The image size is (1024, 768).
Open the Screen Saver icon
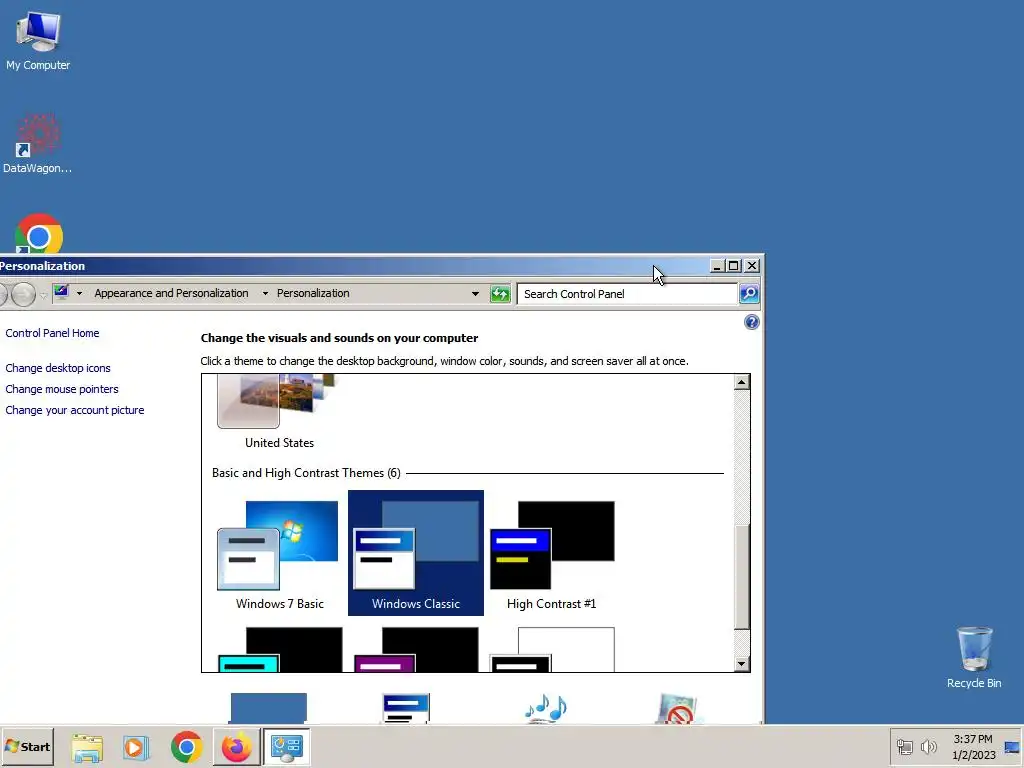click(x=677, y=709)
